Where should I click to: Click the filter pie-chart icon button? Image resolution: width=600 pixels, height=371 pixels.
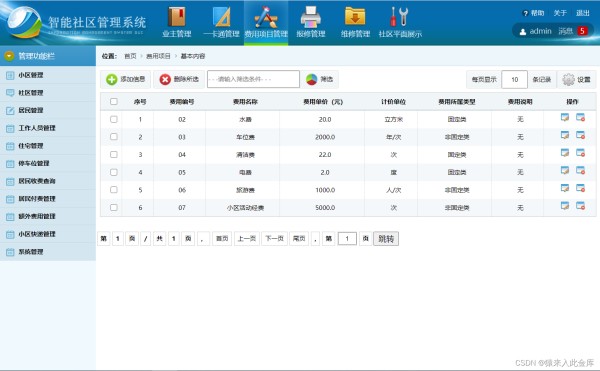[x=312, y=79]
